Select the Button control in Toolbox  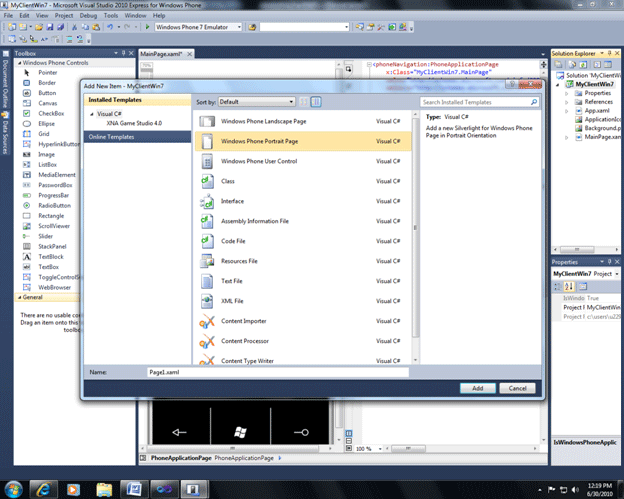[x=47, y=93]
